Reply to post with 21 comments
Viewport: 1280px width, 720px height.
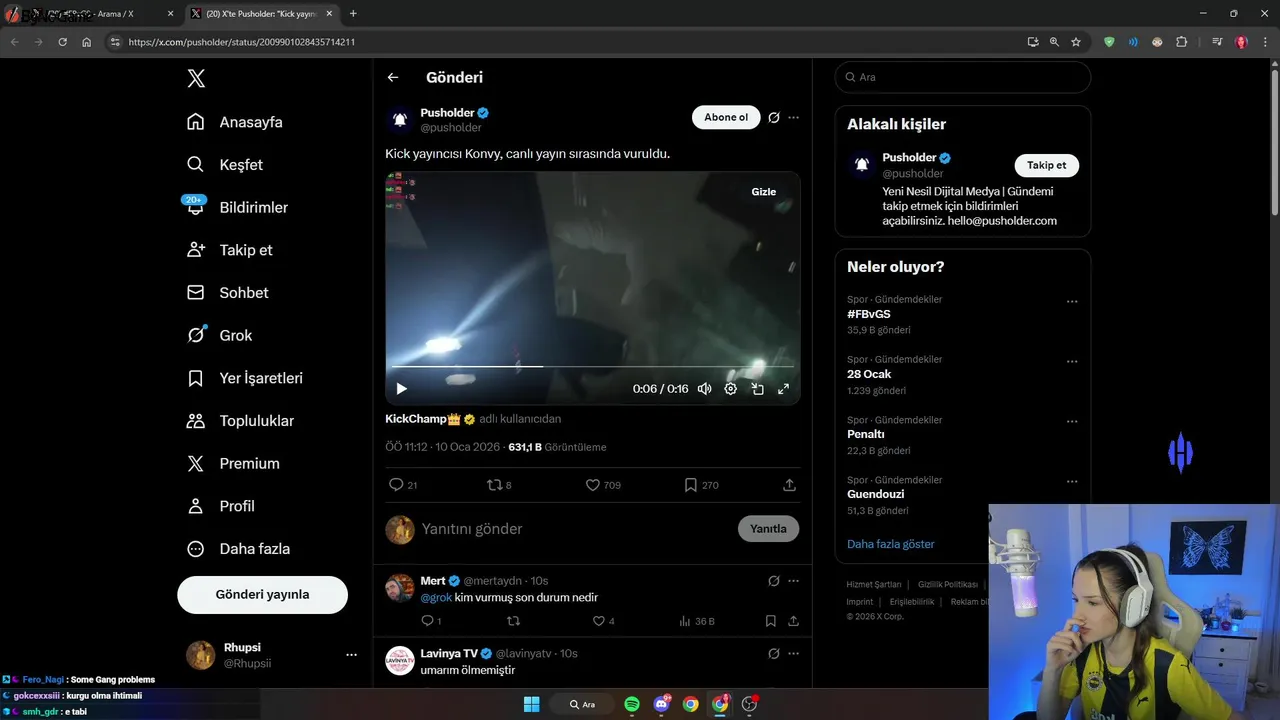pos(403,485)
